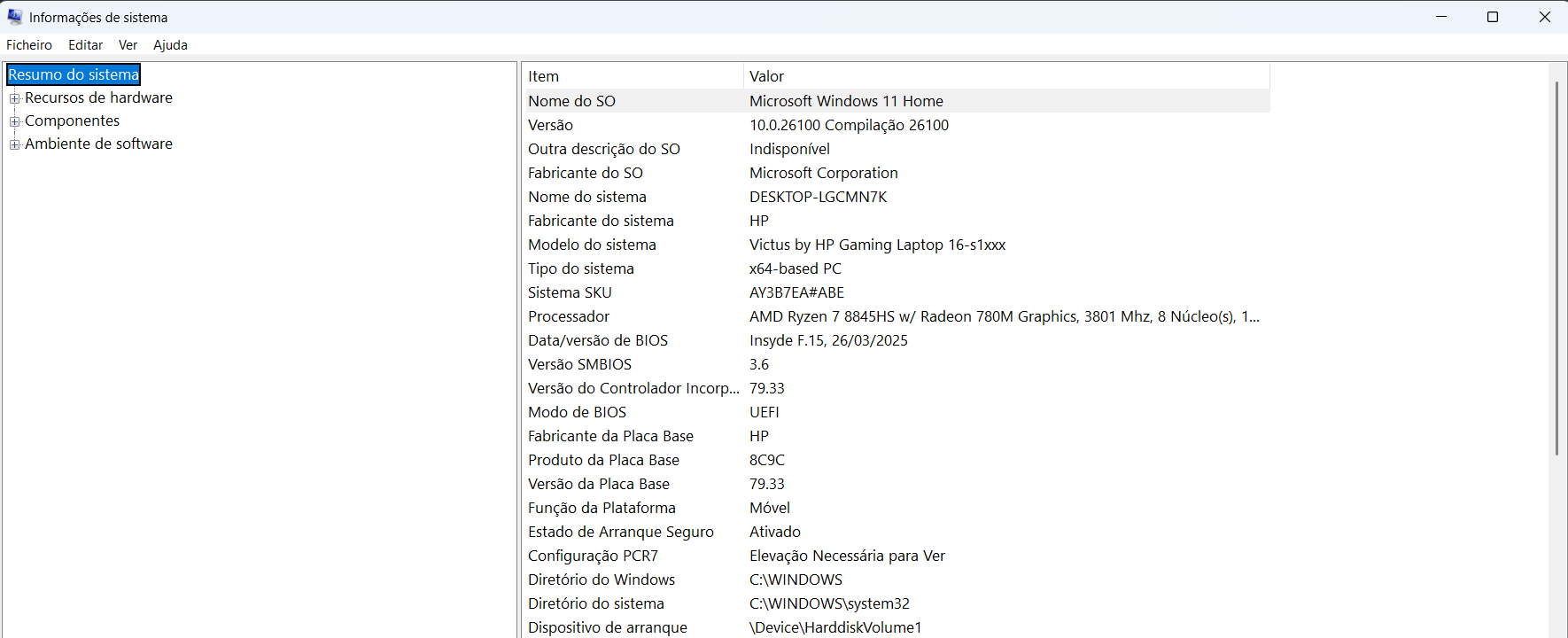Viewport: 1568px width, 638px height.
Task: Click the System Information app icon in title bar
Action: tap(15, 17)
